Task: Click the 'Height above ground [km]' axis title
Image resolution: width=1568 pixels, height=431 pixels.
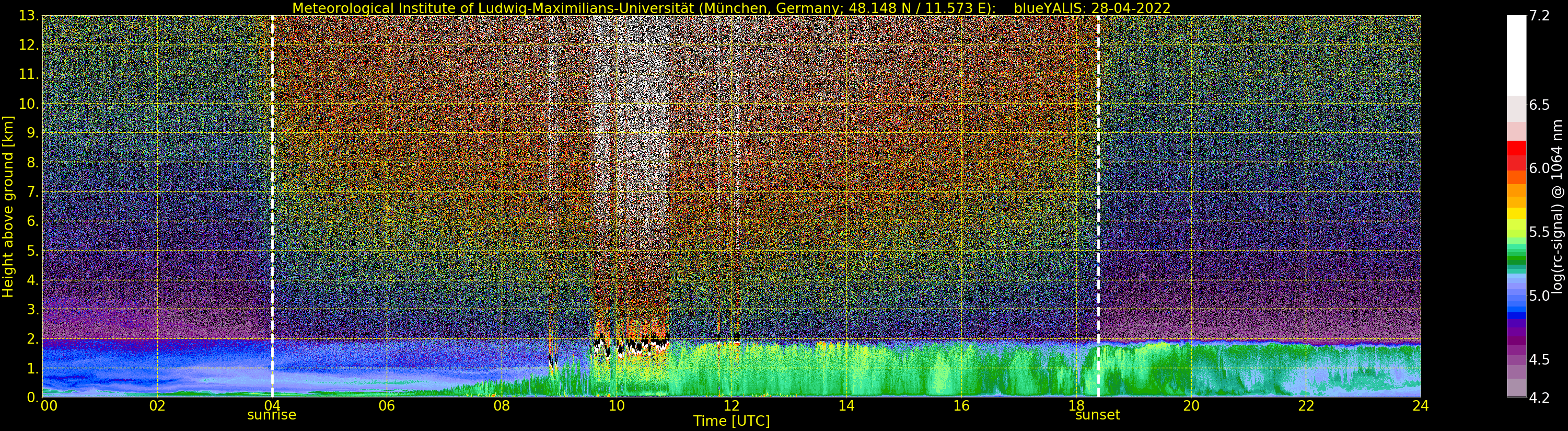Action: tap(8, 206)
